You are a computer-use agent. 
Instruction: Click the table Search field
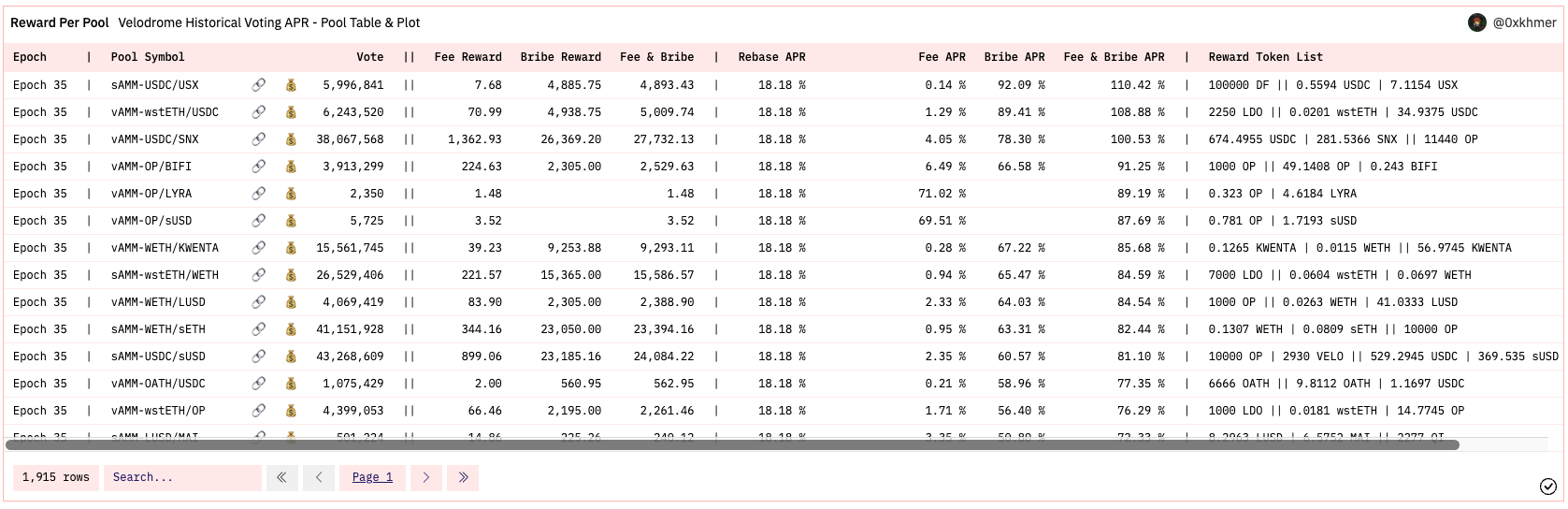[182, 477]
